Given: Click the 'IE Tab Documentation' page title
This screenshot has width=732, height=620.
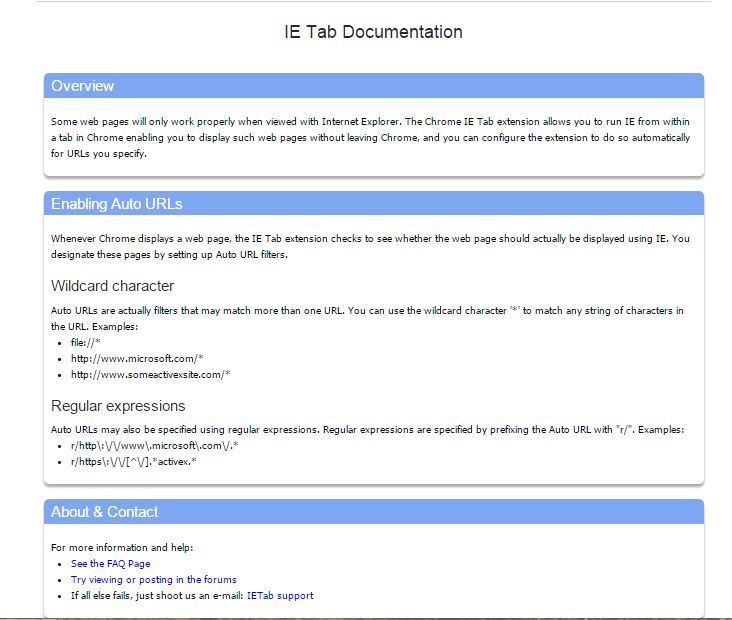Looking at the screenshot, I should tap(373, 32).
